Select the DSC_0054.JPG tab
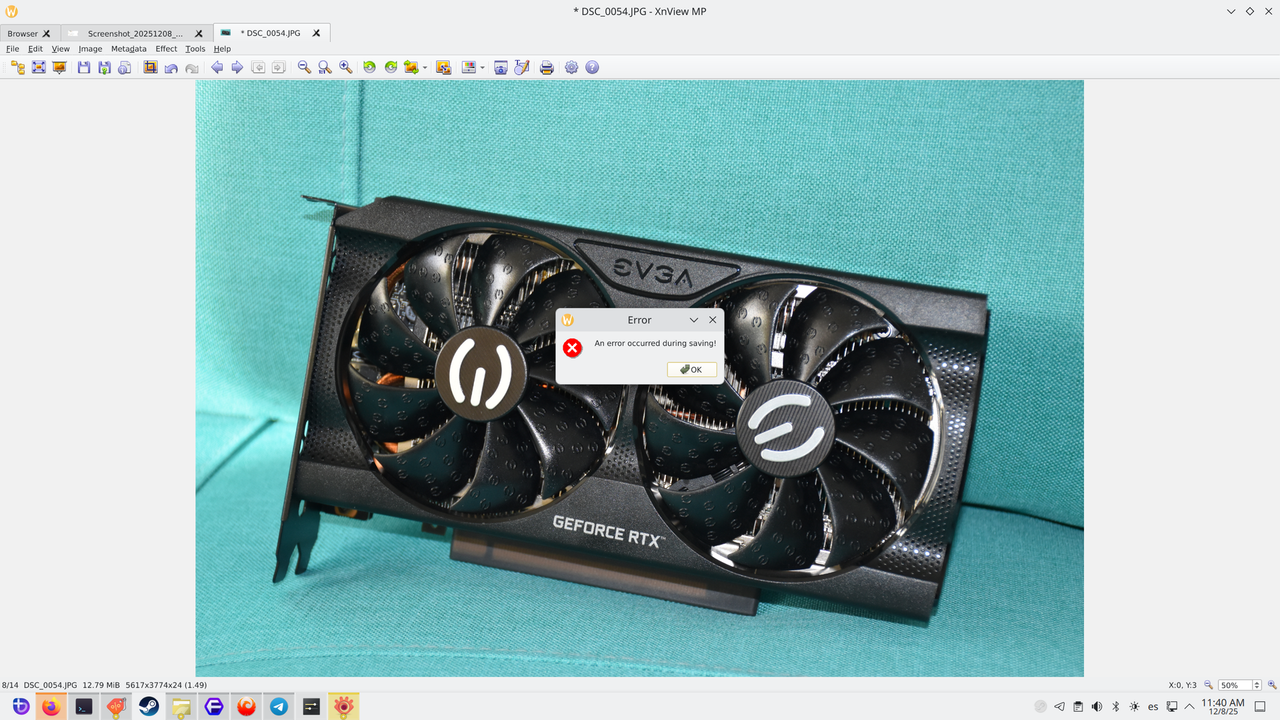 coord(270,33)
